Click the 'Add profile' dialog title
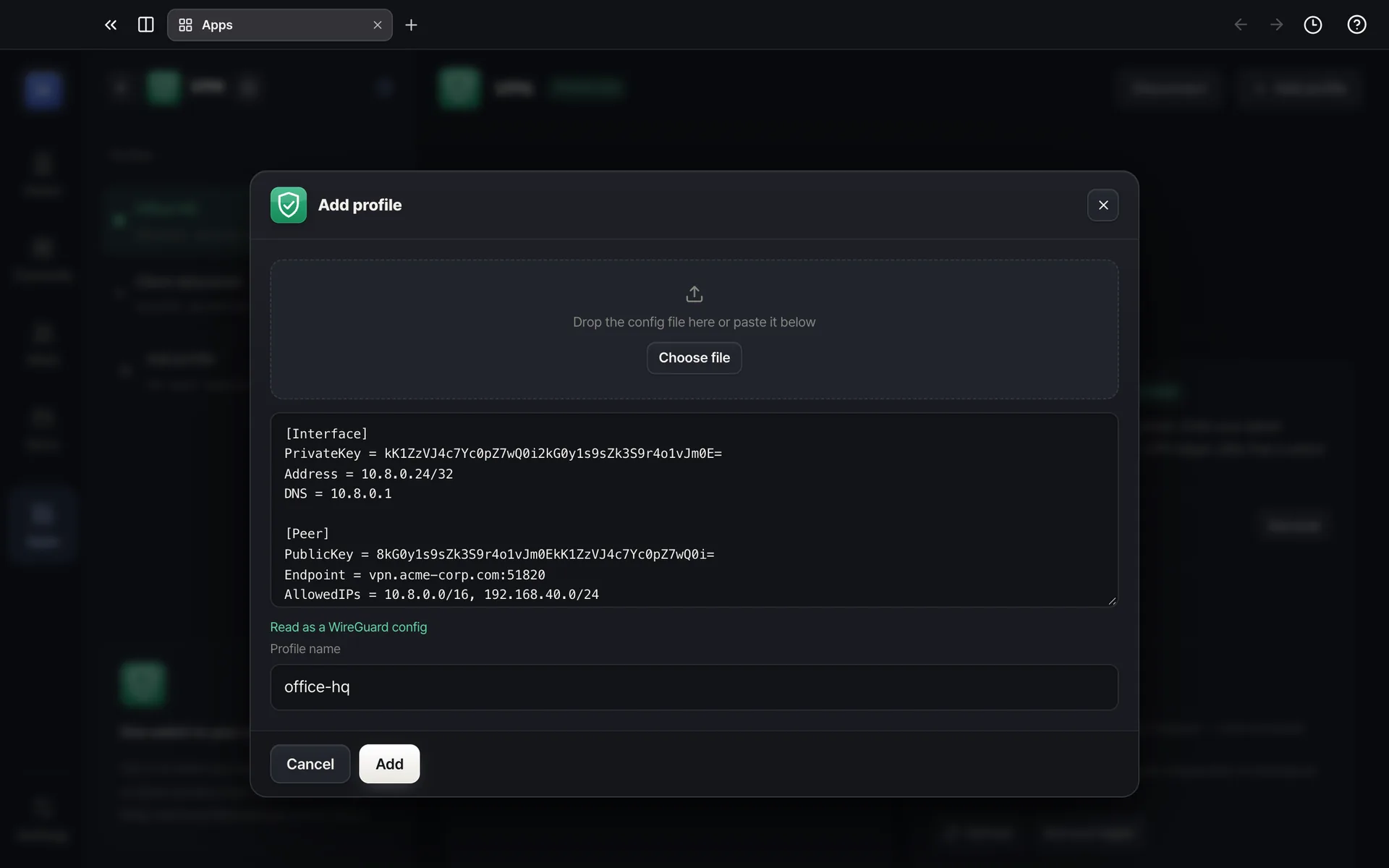The height and width of the screenshot is (868, 1389). tap(360, 205)
